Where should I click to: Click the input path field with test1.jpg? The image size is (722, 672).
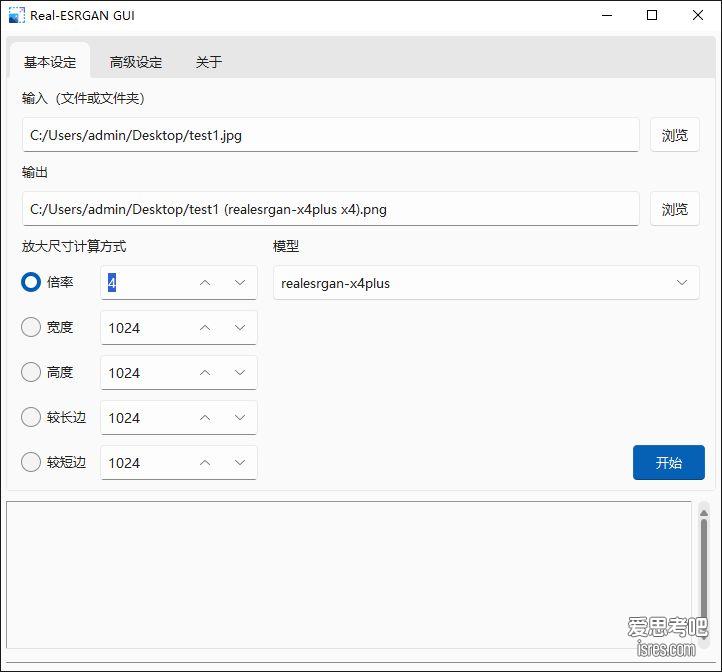(x=330, y=135)
